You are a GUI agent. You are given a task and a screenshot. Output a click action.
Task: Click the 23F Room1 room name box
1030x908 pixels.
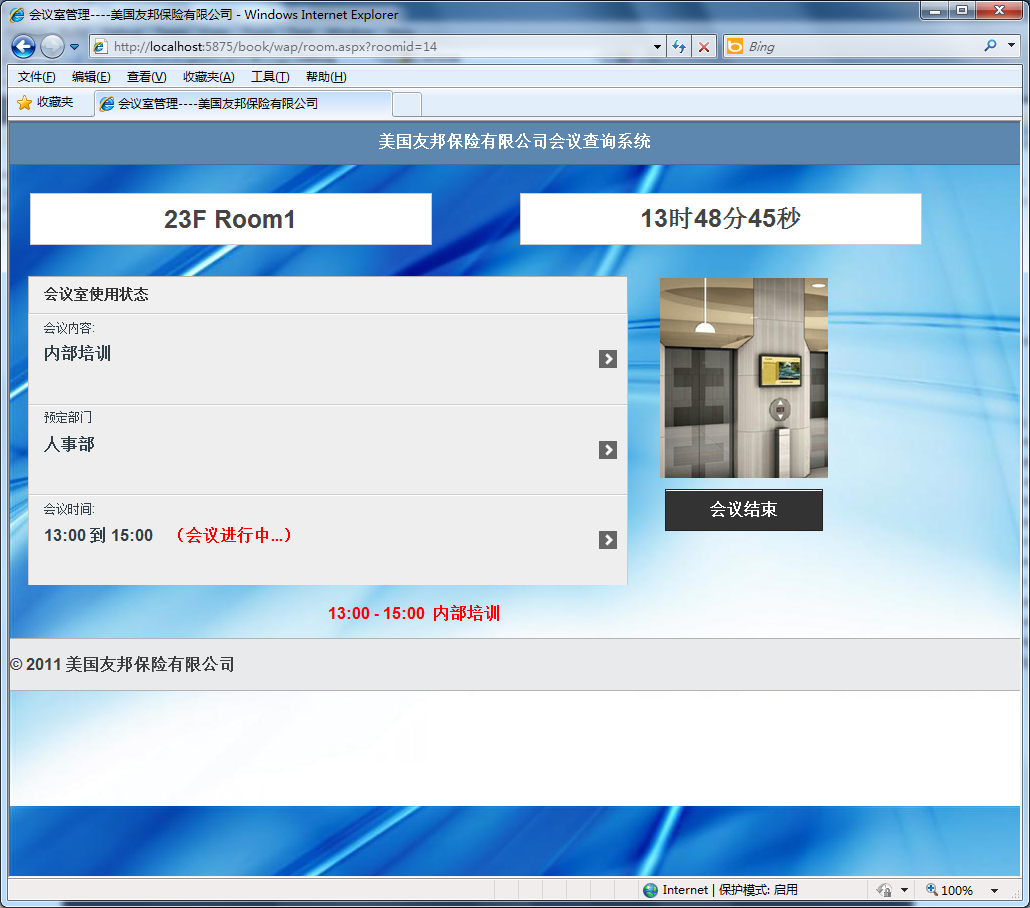[x=231, y=219]
